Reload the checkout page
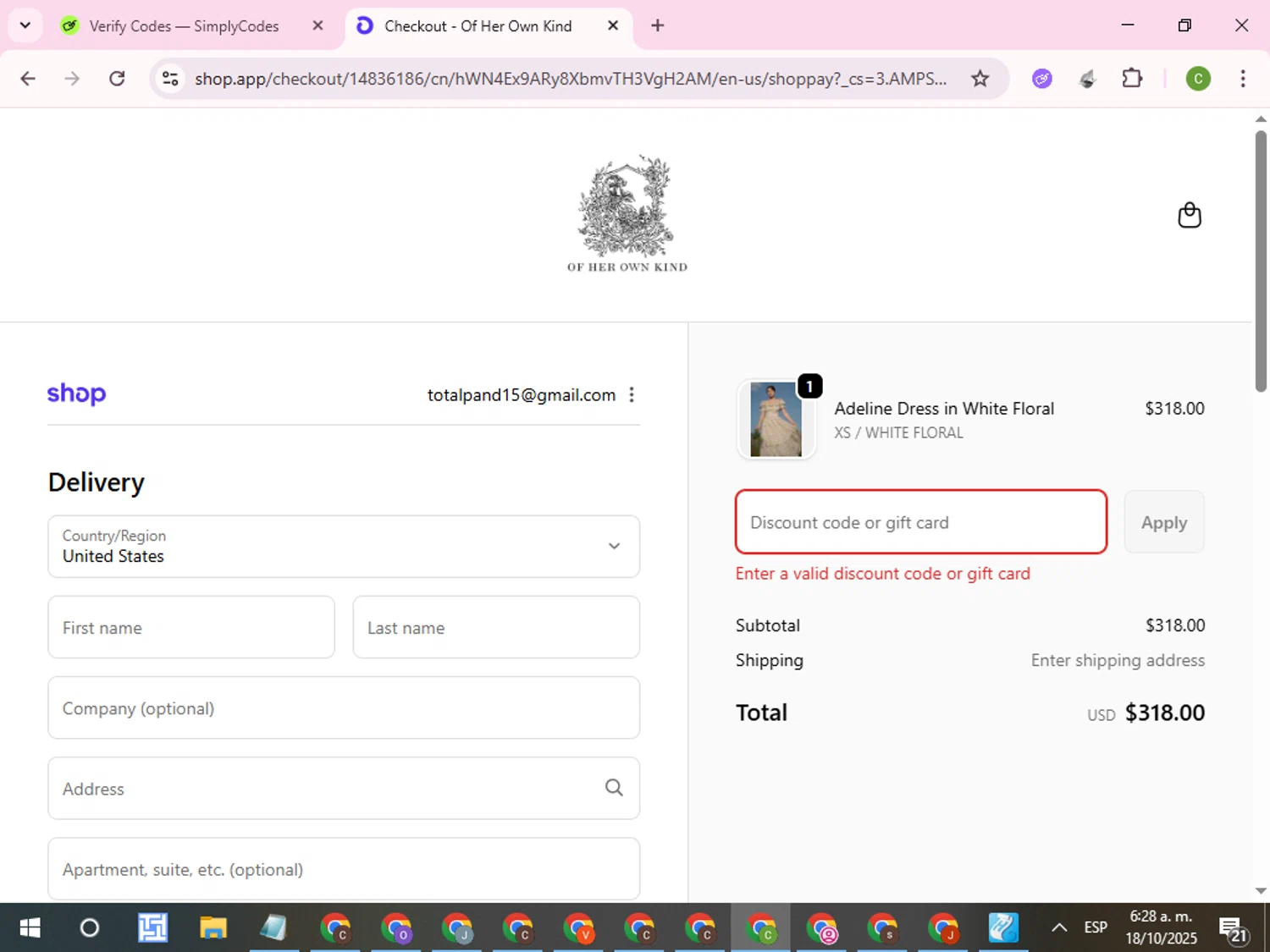This screenshot has height=952, width=1270. click(x=117, y=79)
